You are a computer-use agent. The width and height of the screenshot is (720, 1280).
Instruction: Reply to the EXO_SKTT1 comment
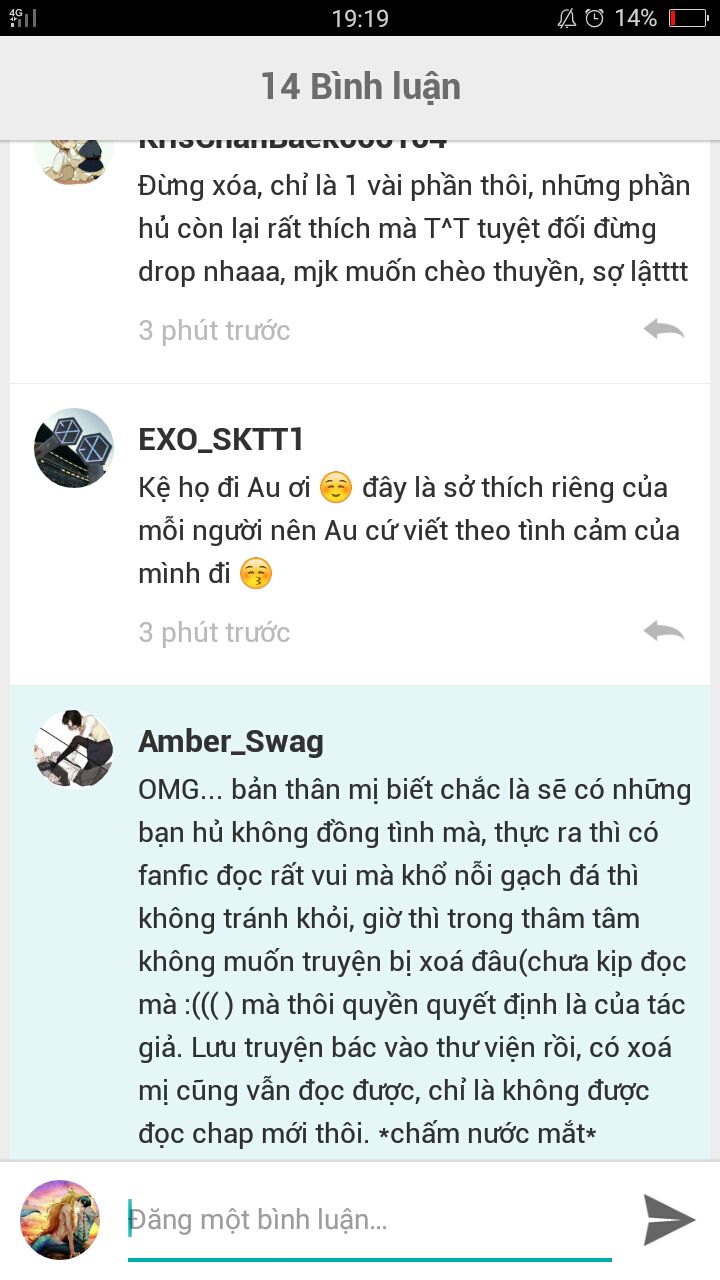664,631
